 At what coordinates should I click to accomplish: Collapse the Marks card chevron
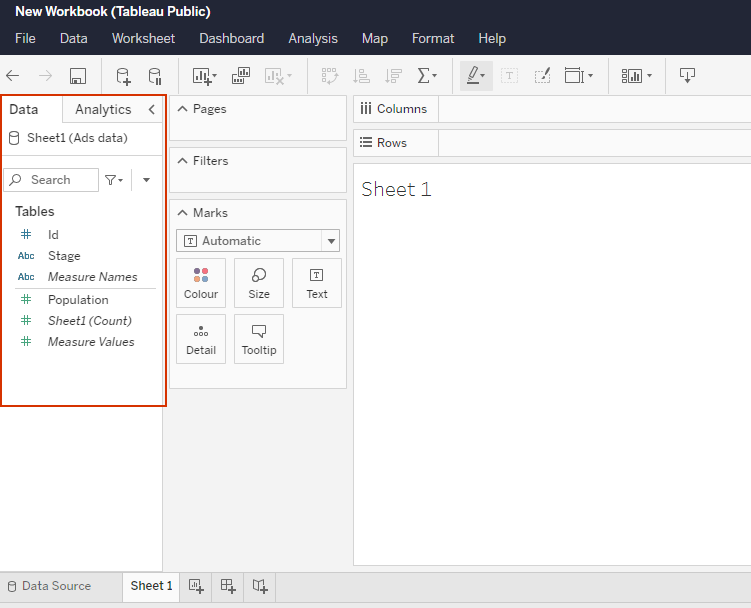coord(182,213)
